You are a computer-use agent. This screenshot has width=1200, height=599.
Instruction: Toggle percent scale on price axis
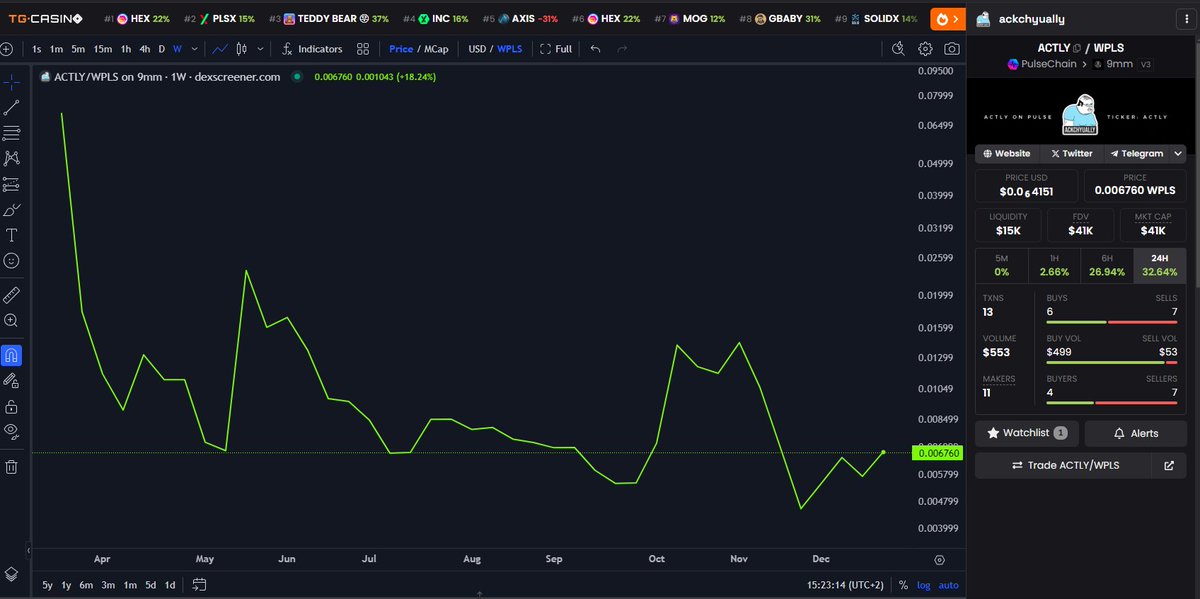point(903,585)
